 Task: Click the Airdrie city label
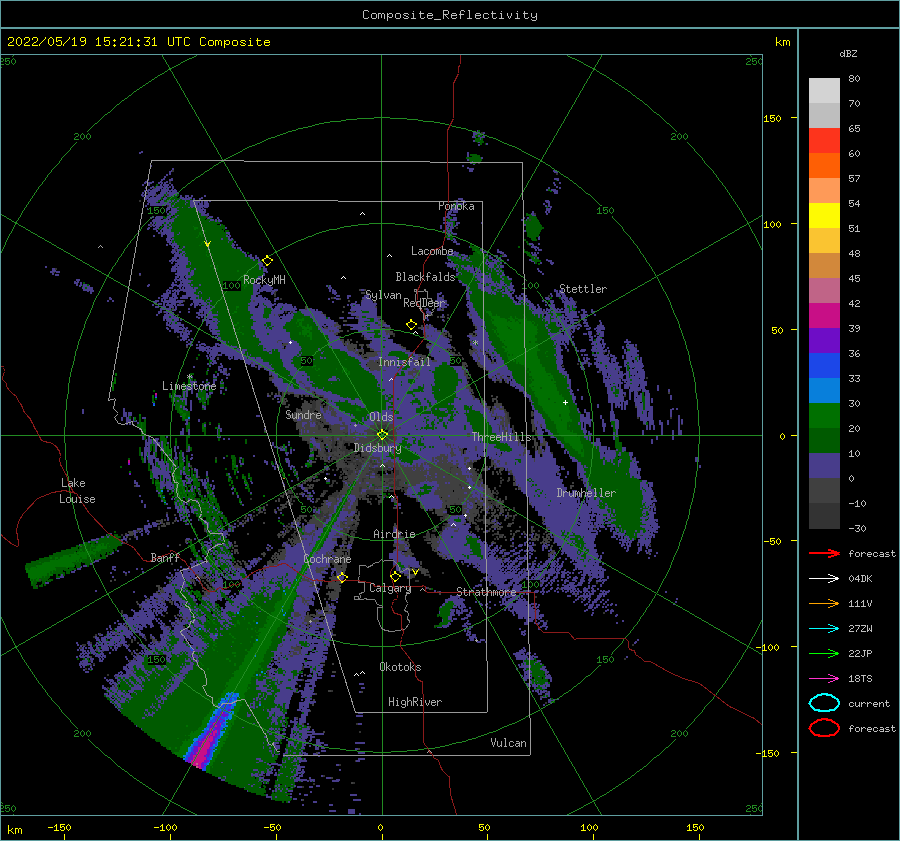[x=394, y=534]
